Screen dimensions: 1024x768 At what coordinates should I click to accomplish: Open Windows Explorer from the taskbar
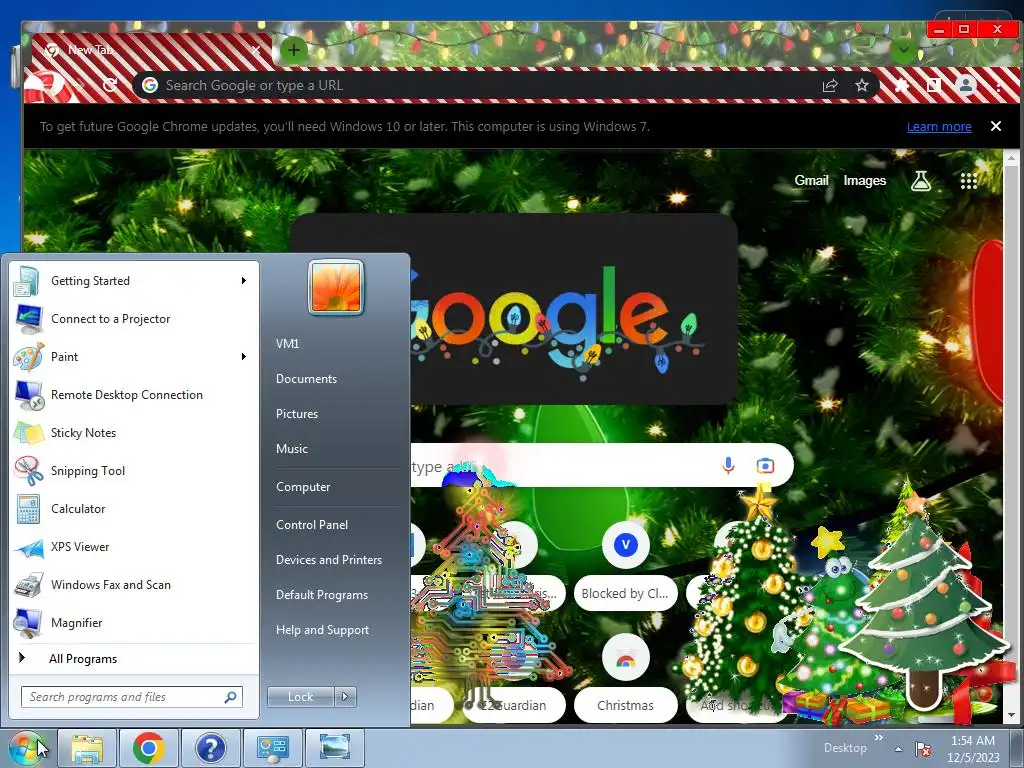point(87,748)
